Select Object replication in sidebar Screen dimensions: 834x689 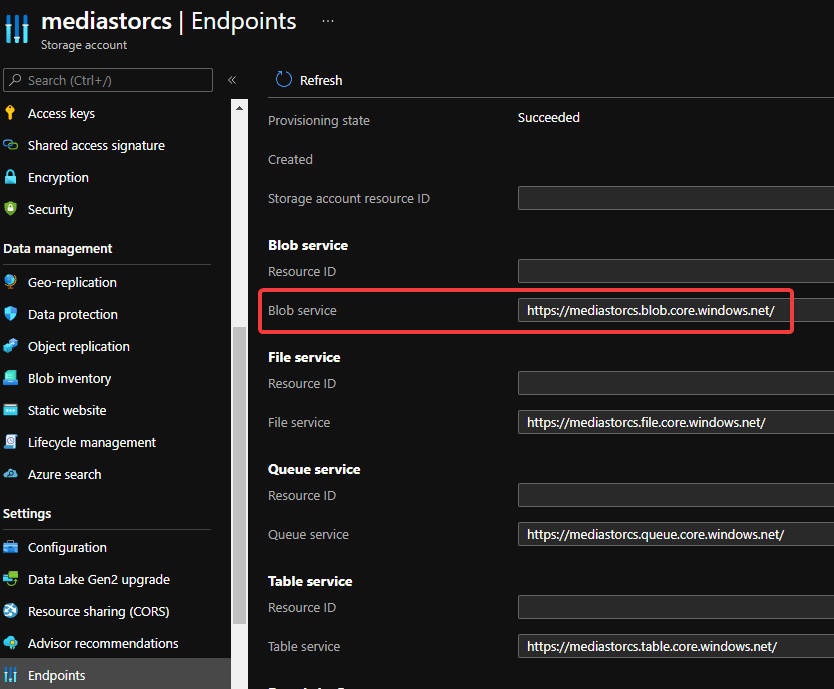point(79,346)
